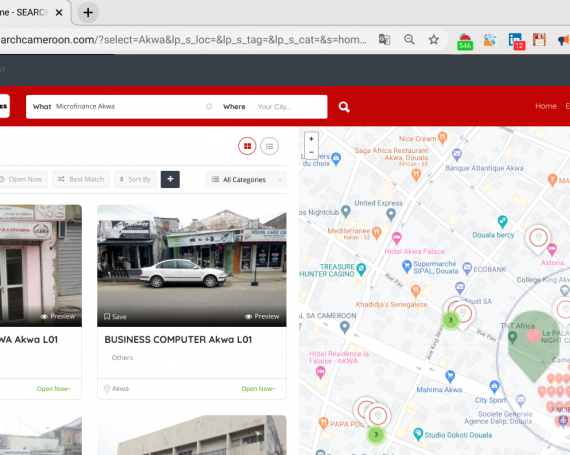Image resolution: width=570 pixels, height=455 pixels.
Task: Run search with the magnifier button
Action: (x=344, y=106)
